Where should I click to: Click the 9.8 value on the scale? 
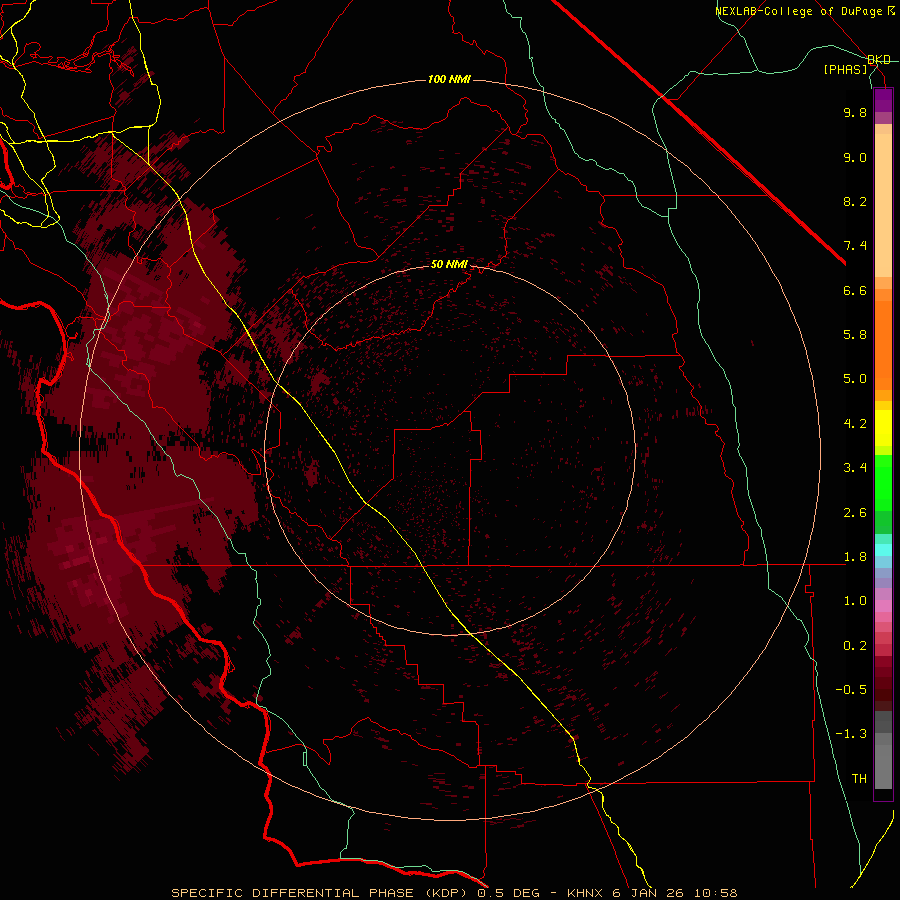855,112
